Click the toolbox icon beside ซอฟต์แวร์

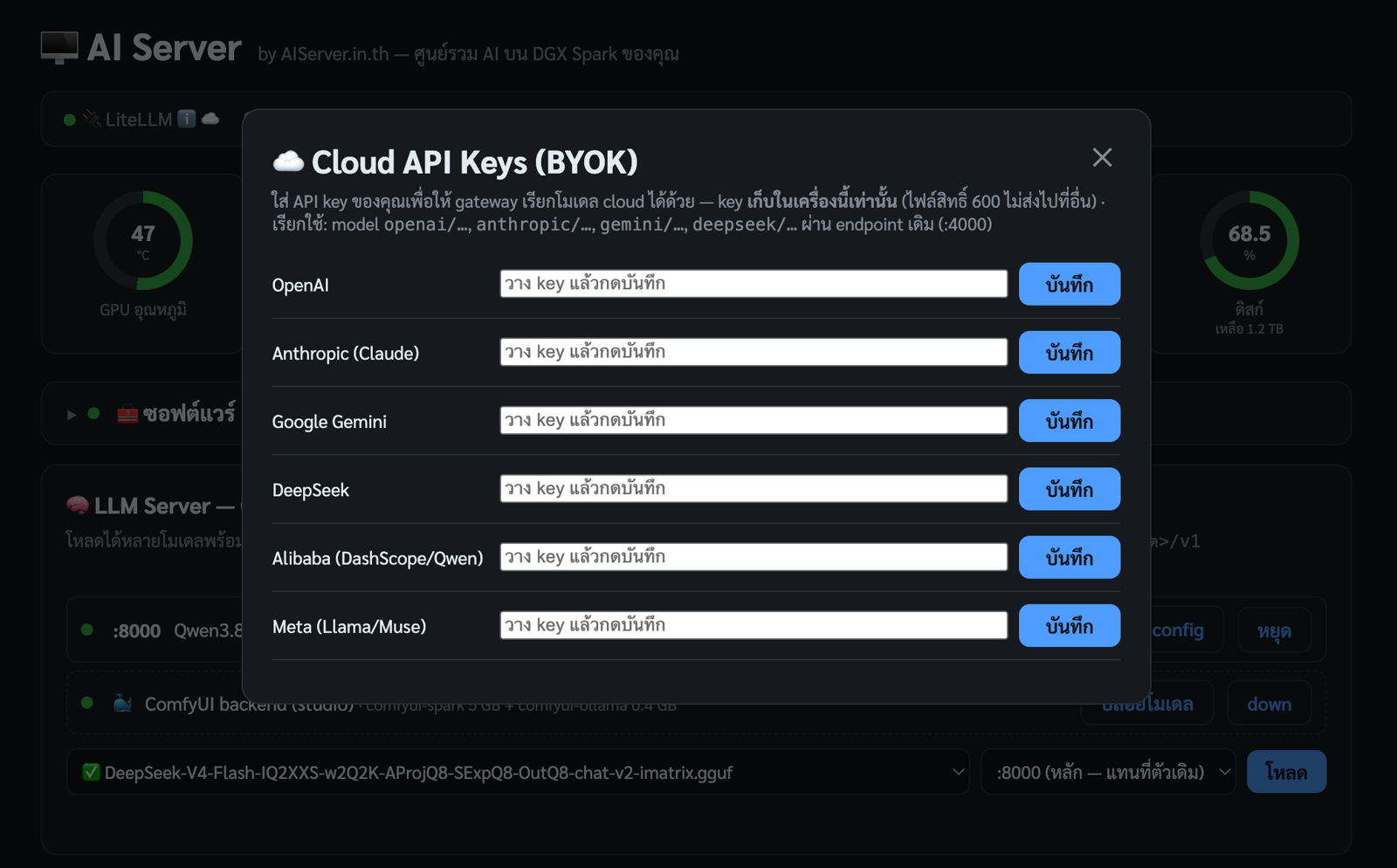[127, 414]
